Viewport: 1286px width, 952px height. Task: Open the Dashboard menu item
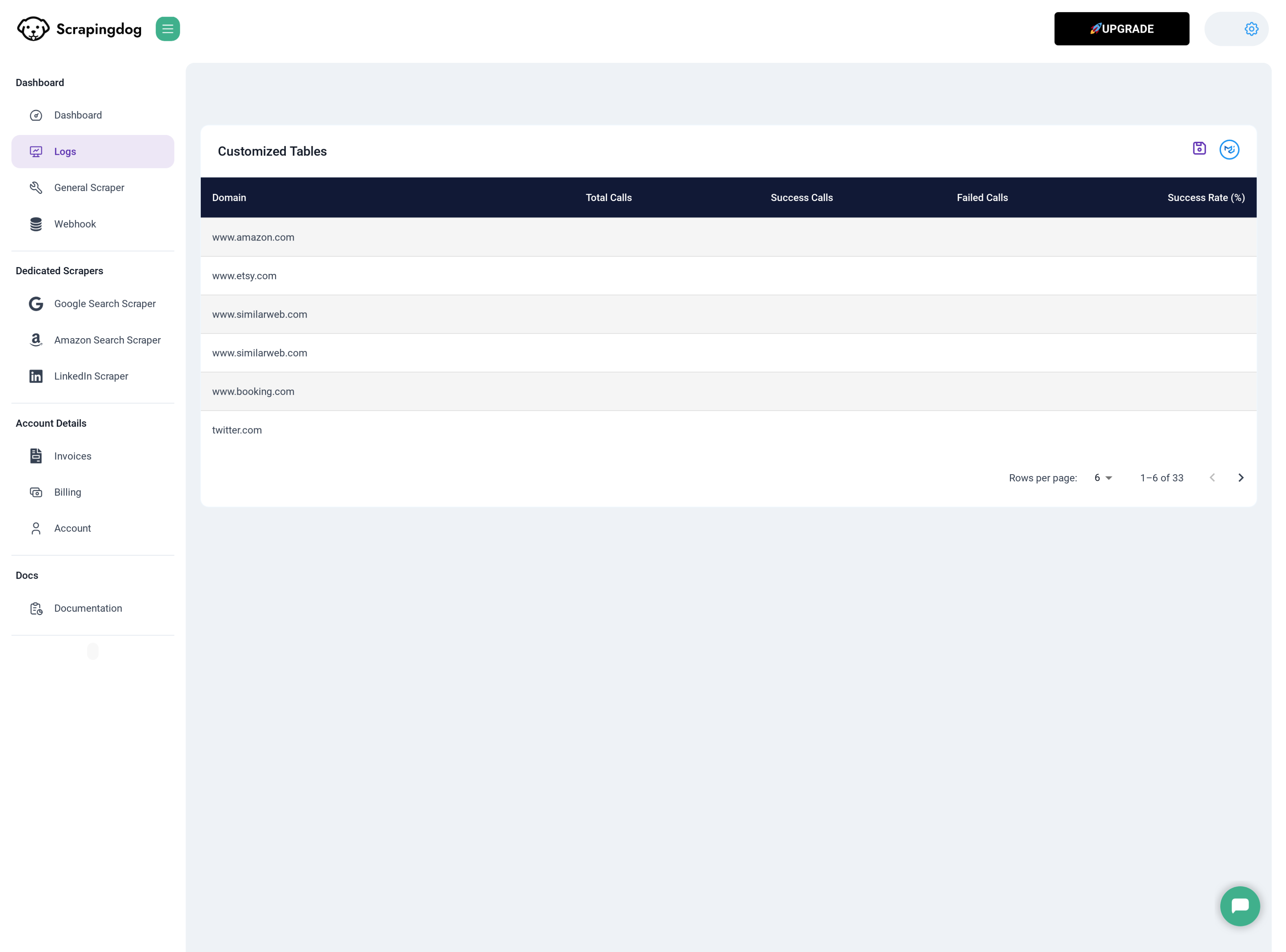pyautogui.click(x=93, y=115)
